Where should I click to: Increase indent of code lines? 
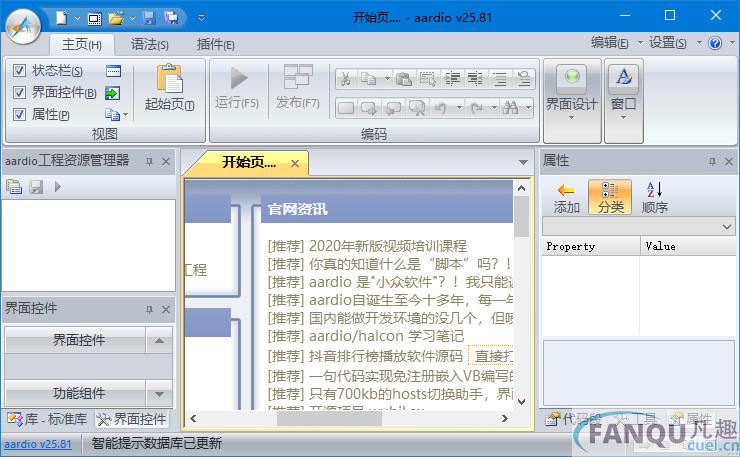[x=452, y=79]
